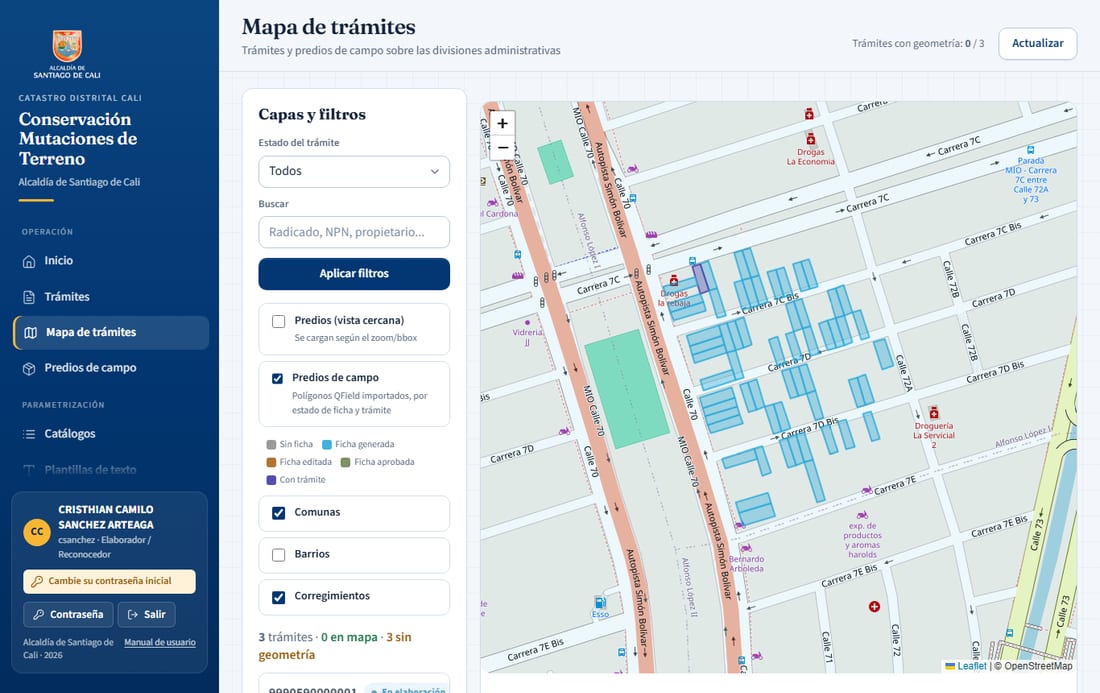
Task: Click the Bernardo Arboleda shop marker
Action: [746, 548]
